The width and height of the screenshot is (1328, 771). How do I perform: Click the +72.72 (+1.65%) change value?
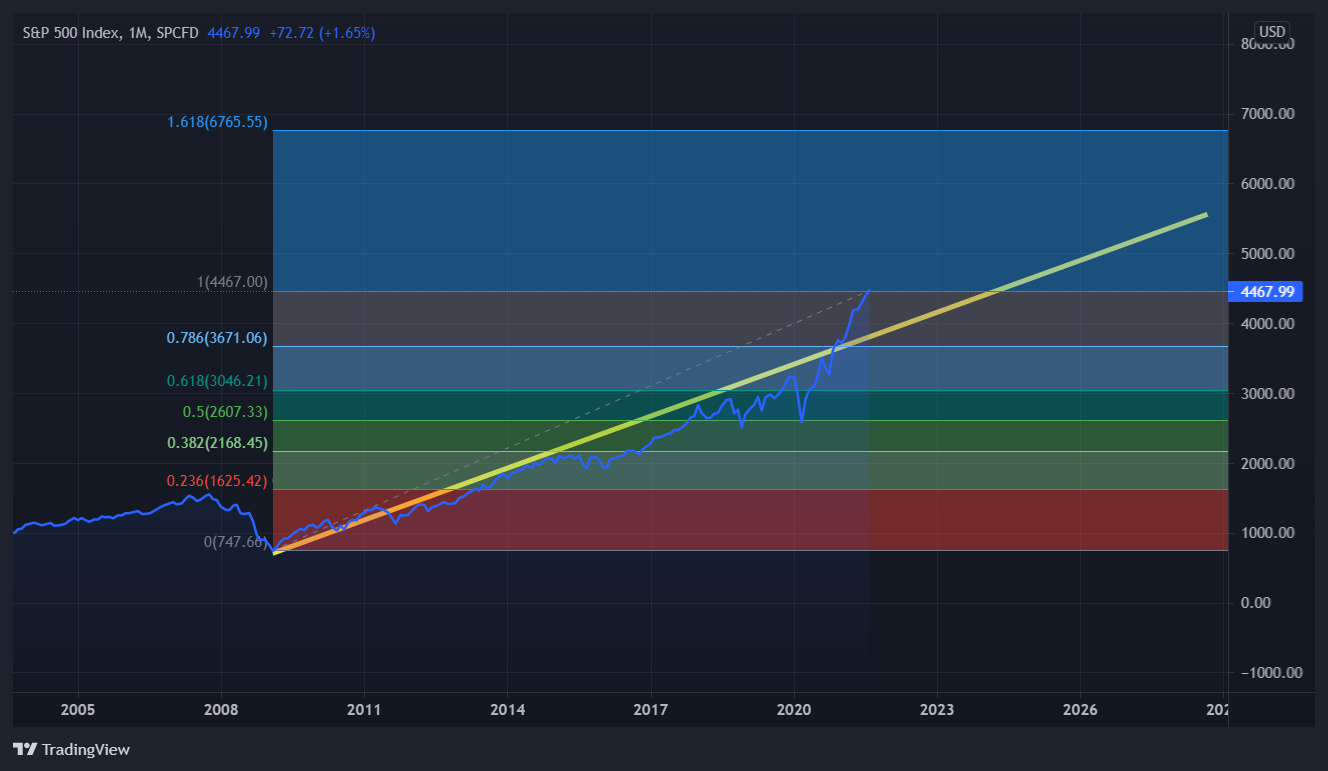[x=322, y=33]
